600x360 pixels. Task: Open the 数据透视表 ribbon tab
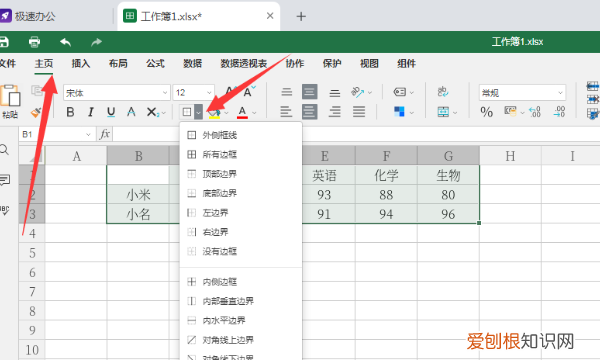243,64
